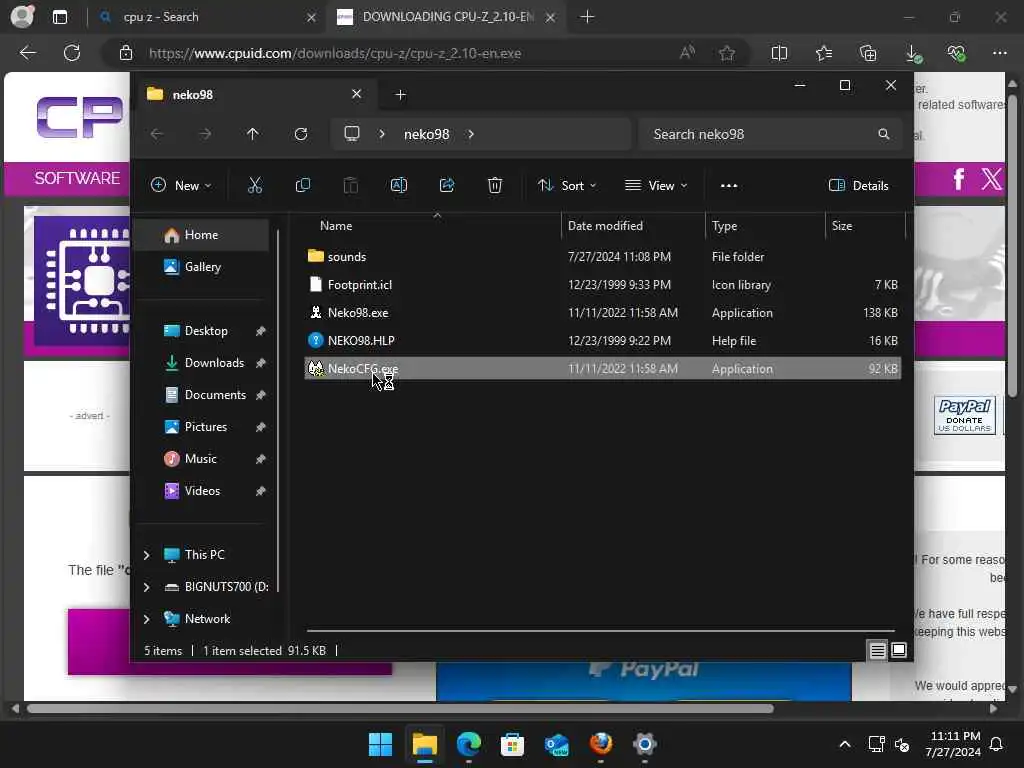
Task: Expand the This PC tree node
Action: pos(146,555)
